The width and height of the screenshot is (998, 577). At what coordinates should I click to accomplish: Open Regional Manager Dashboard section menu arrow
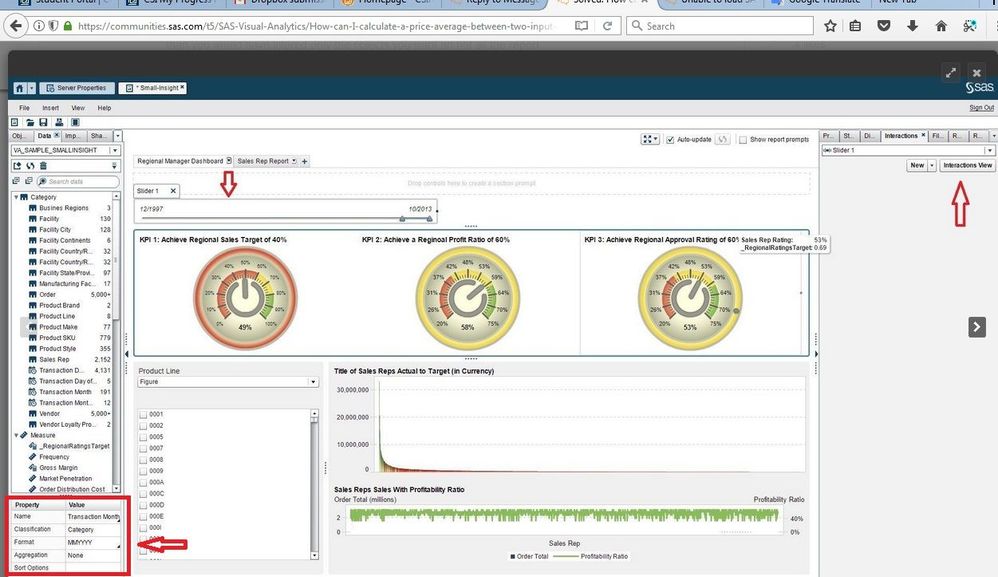229,161
